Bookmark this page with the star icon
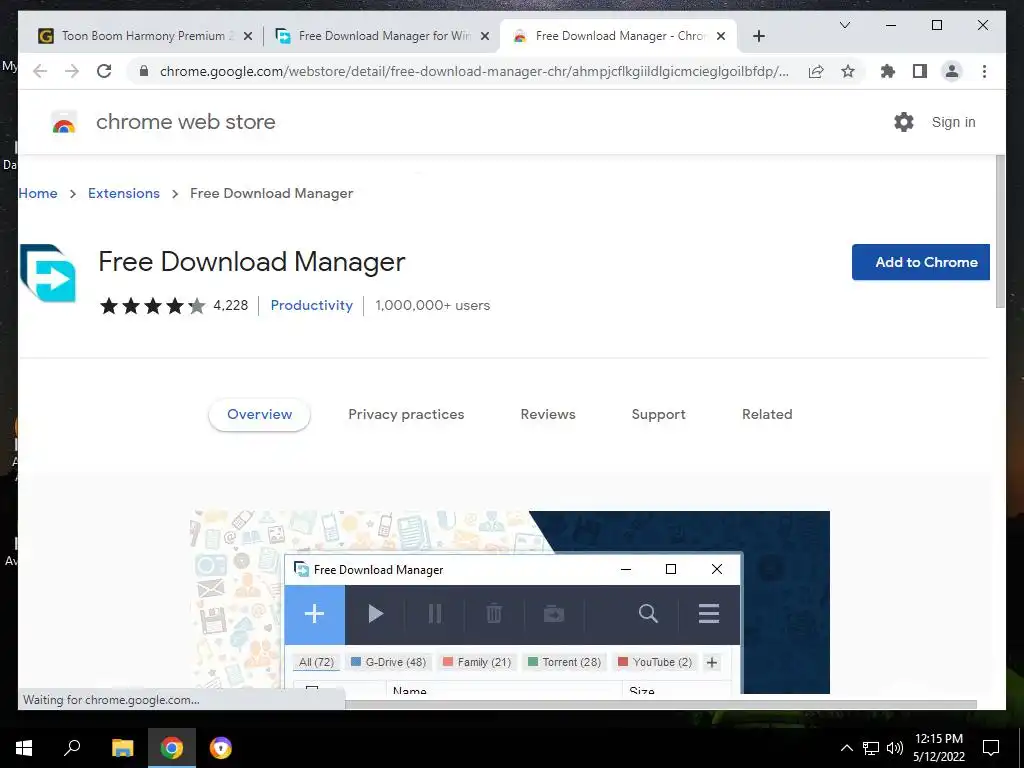This screenshot has width=1024, height=768. tap(848, 71)
